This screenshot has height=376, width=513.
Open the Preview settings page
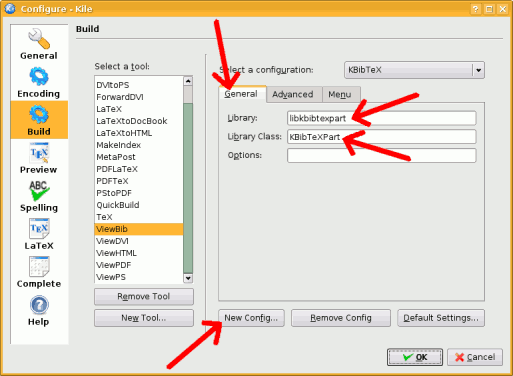point(39,158)
